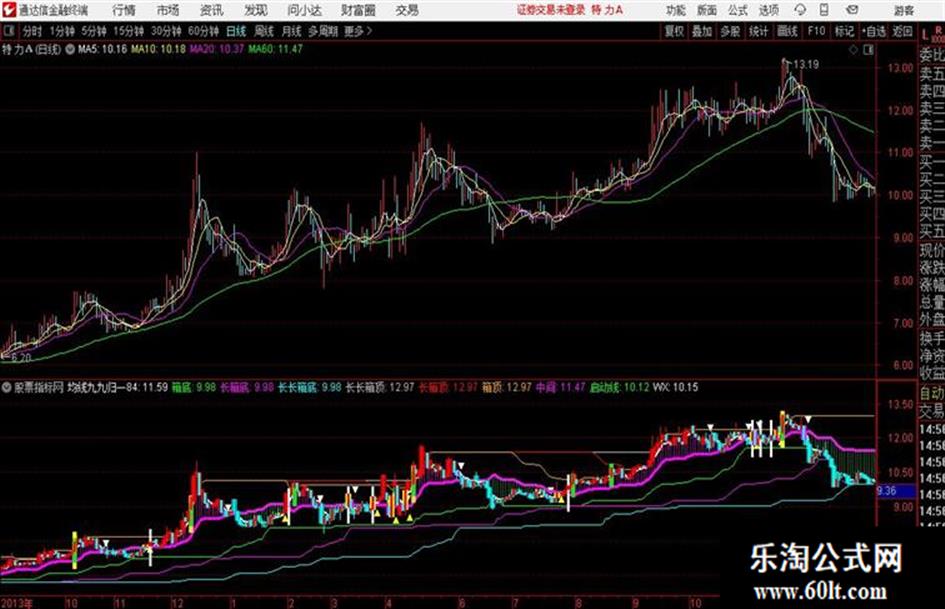Screen dimensions: 945x609
Task: Click the diamond icon at the chart's top right
Action: coord(853,50)
